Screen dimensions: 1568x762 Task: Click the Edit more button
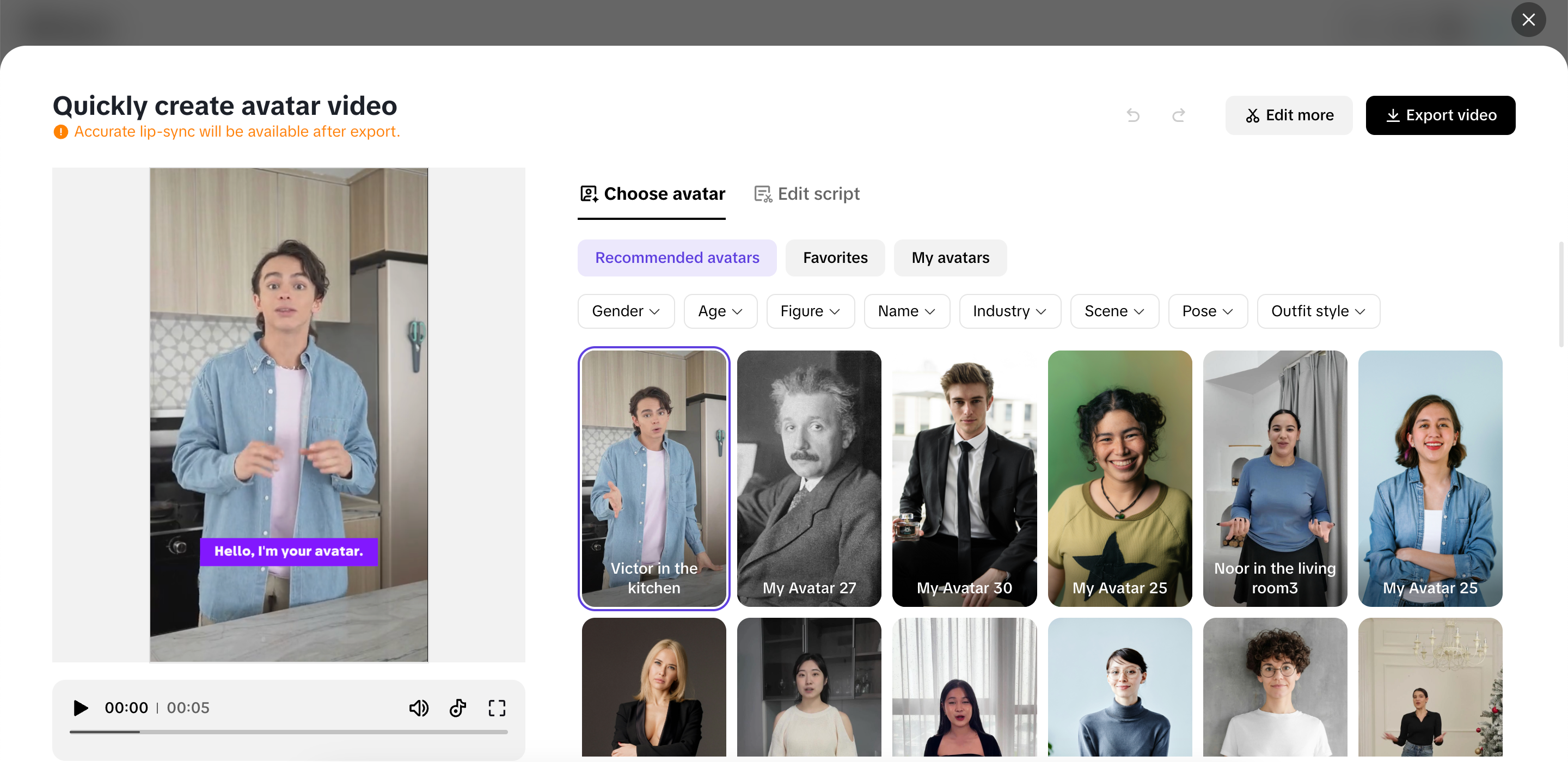1289,115
